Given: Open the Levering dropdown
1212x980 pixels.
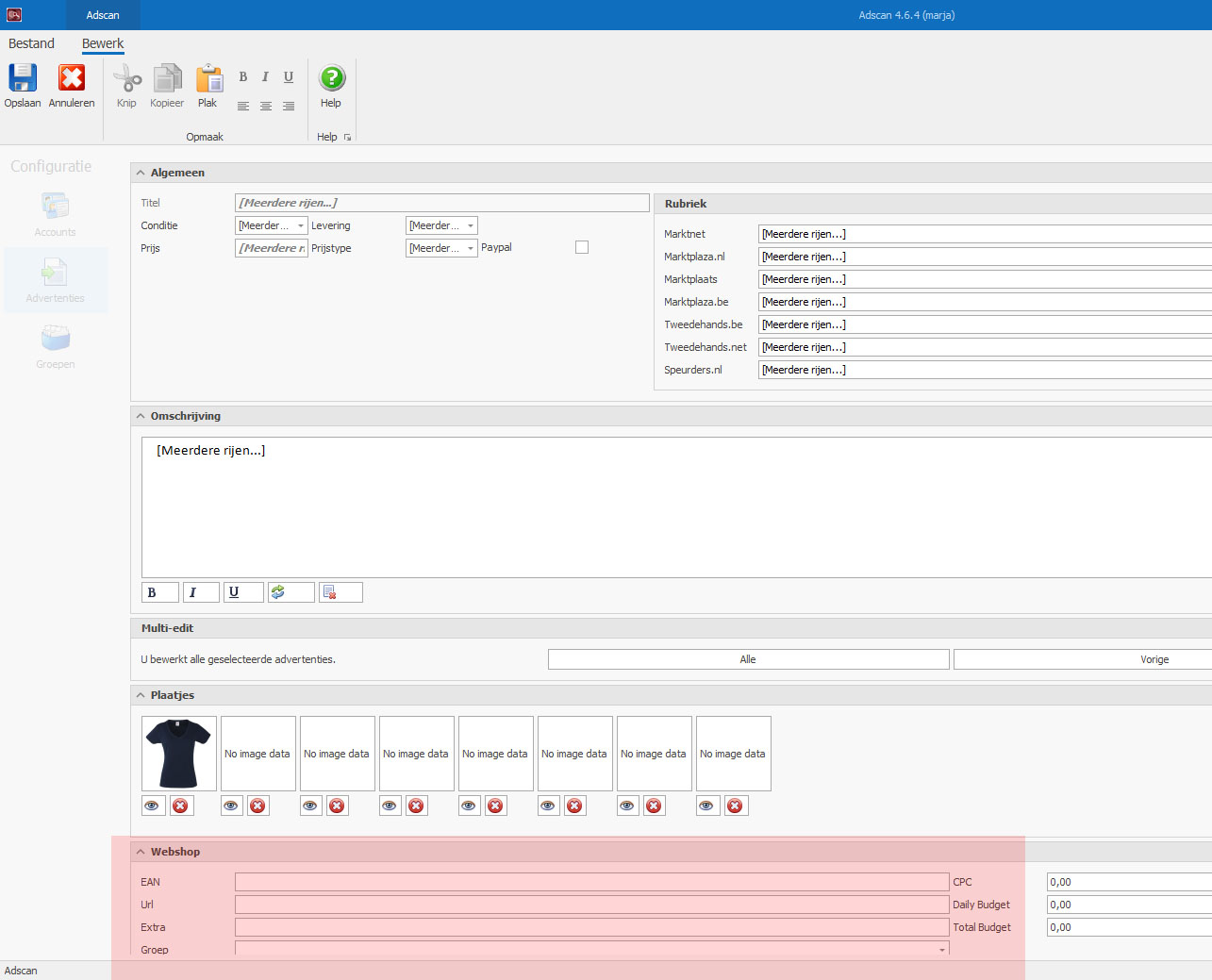Looking at the screenshot, I should 471,225.
